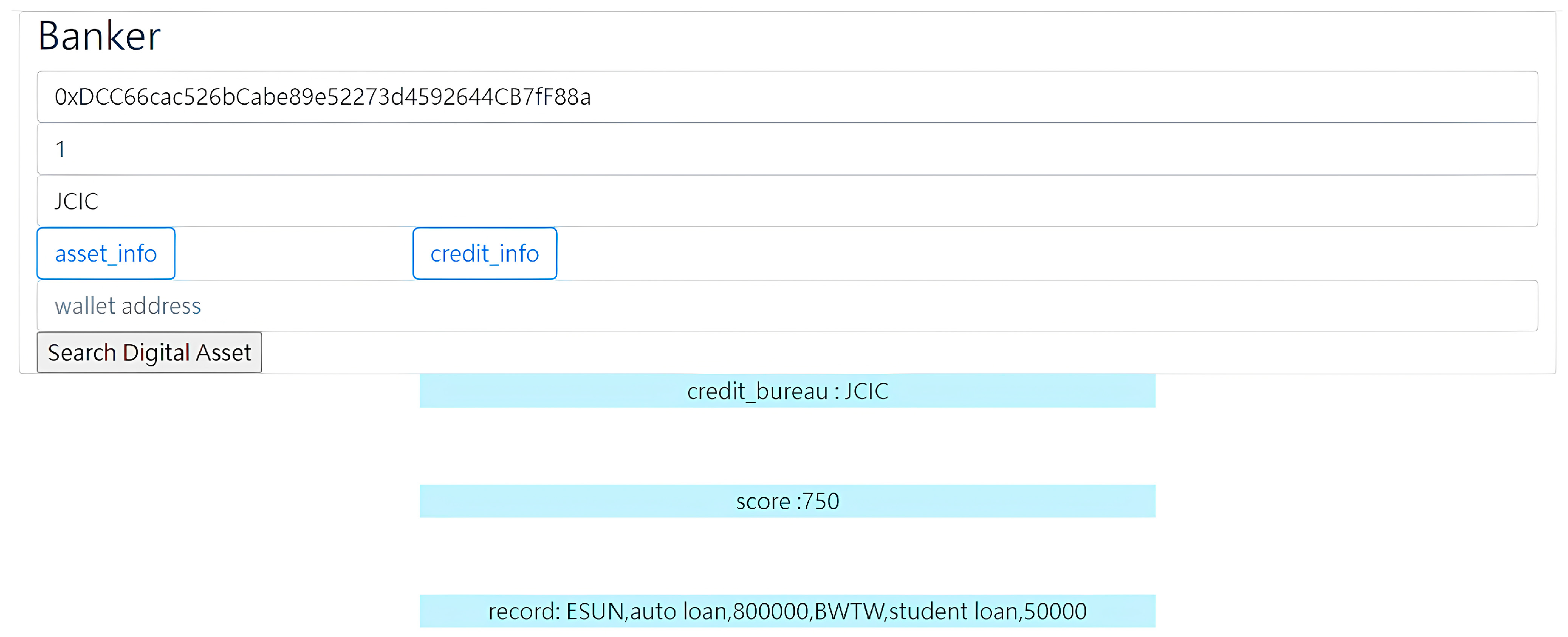This screenshot has height=637, width=1568.
Task: Click the asset_info button
Action: click(x=106, y=253)
